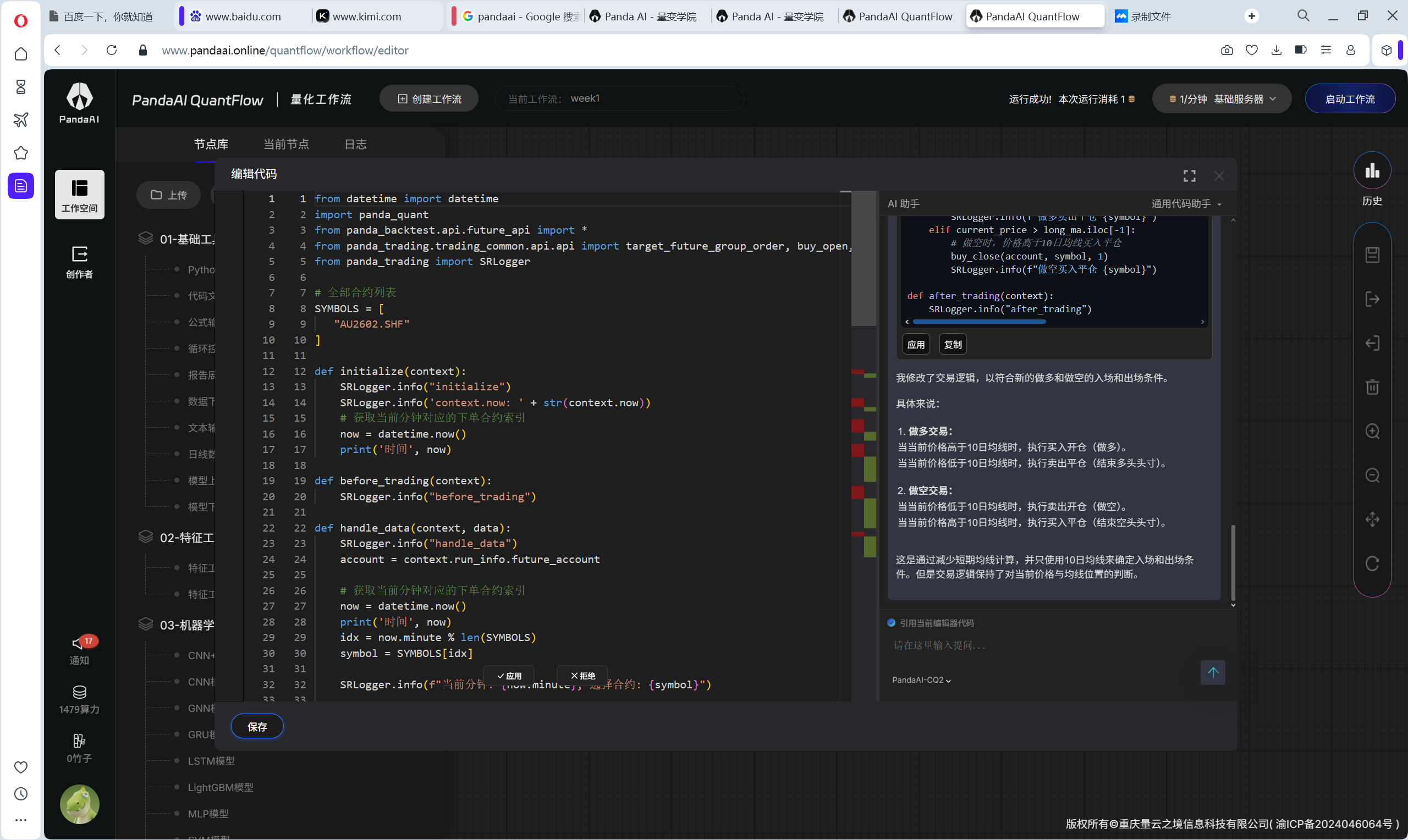Open the 0竹子 bamboo points
Viewport: 1408px width, 840px height.
pos(79,748)
